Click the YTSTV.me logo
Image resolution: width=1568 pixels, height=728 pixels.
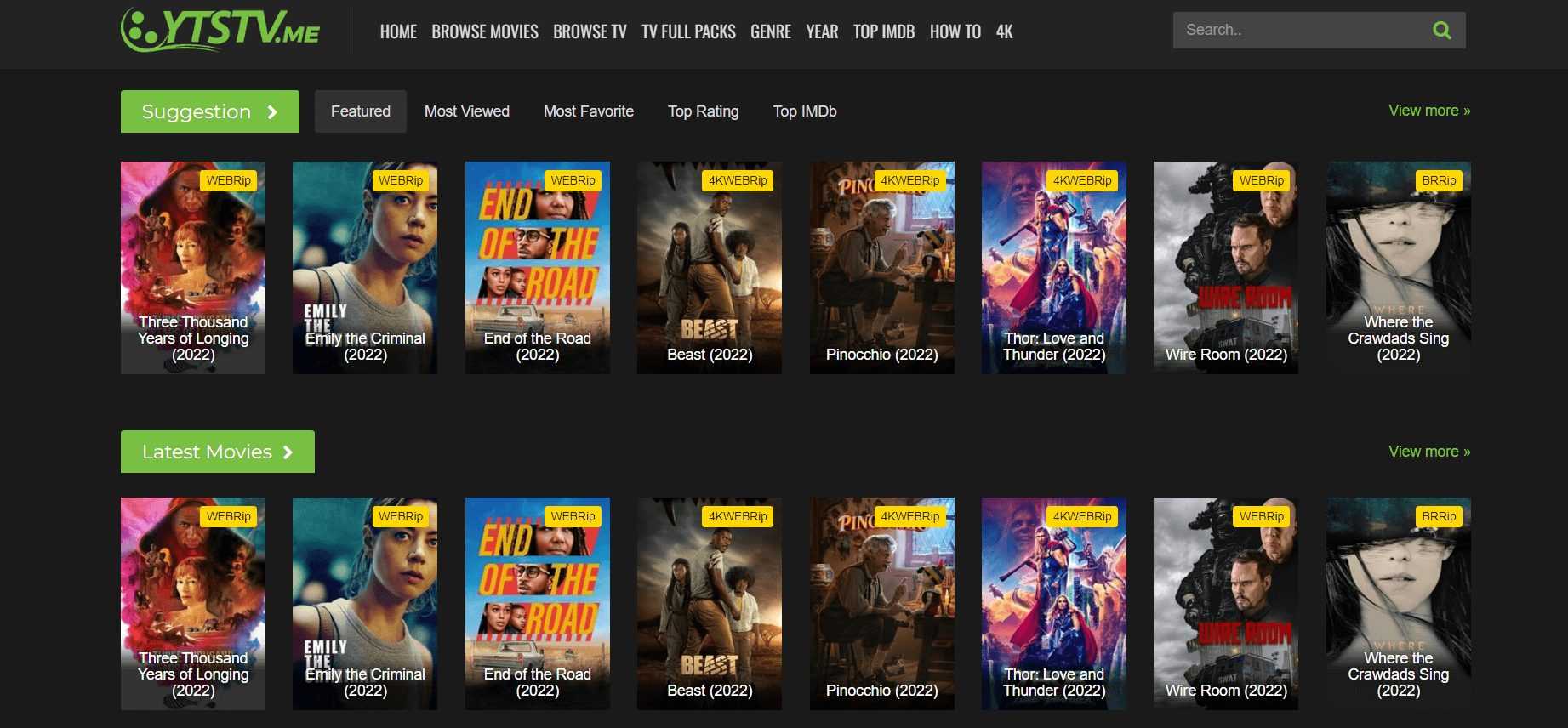(x=220, y=30)
